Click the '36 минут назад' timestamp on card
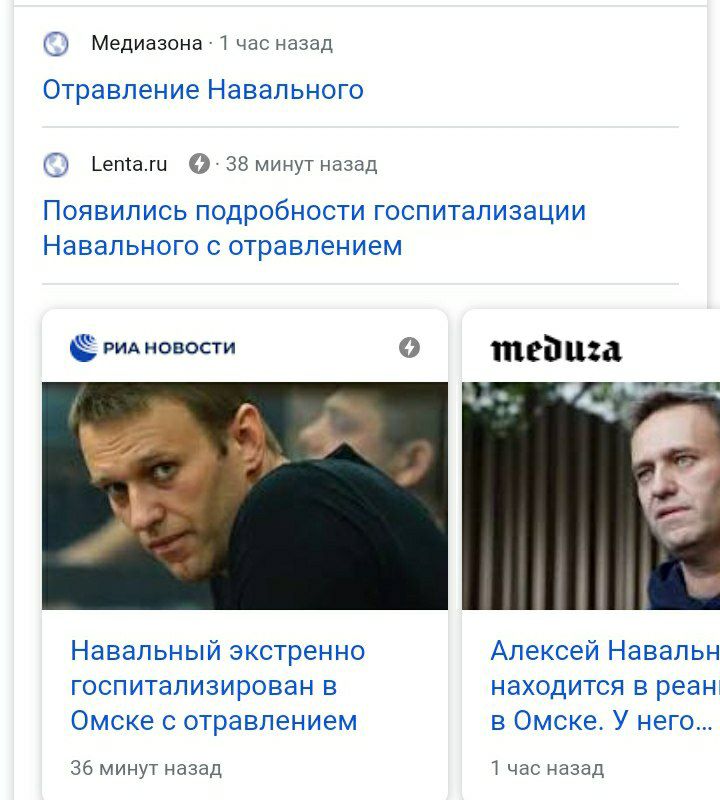720x800 pixels. tap(146, 768)
